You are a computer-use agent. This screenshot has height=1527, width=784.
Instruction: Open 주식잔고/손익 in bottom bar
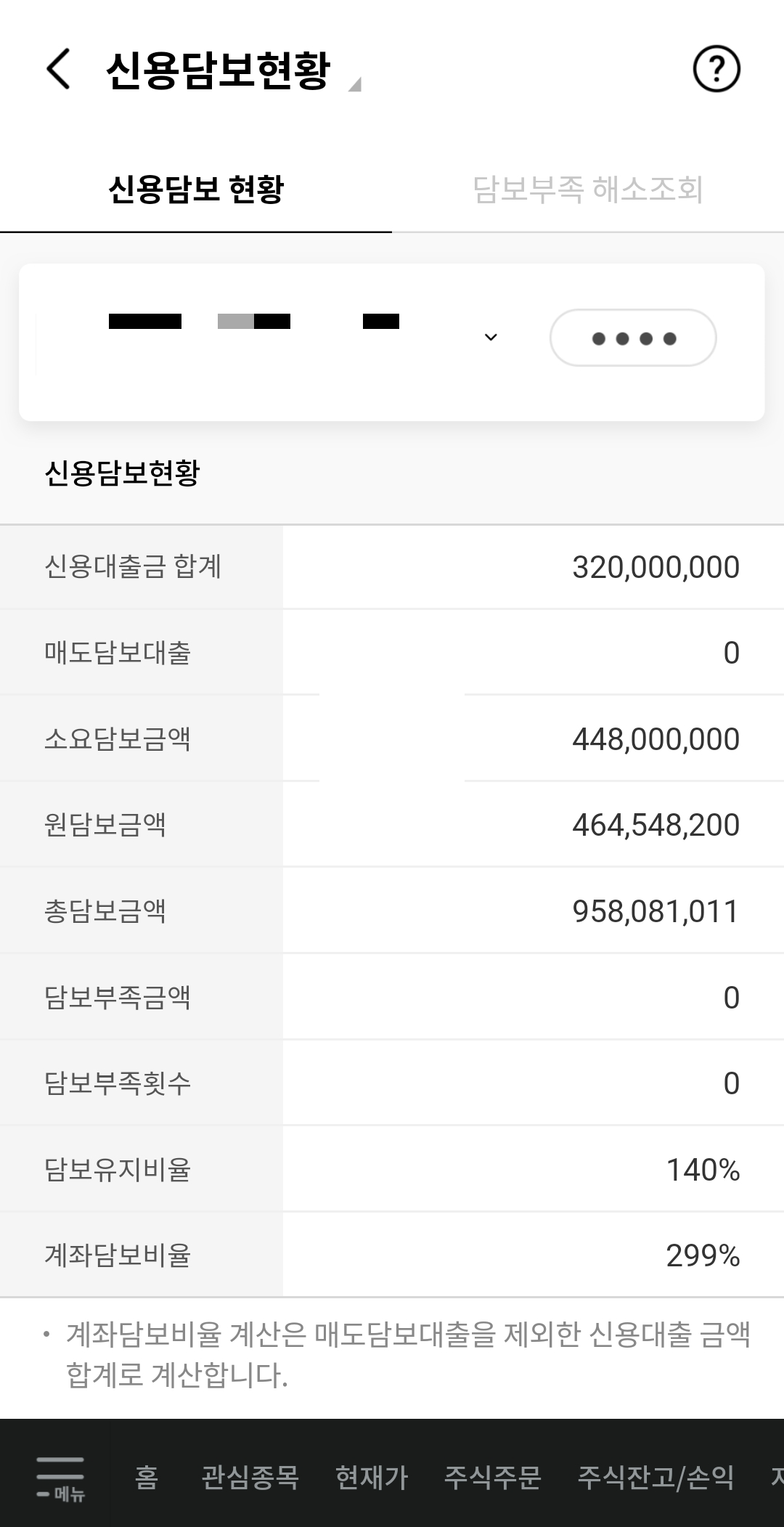point(656,1478)
